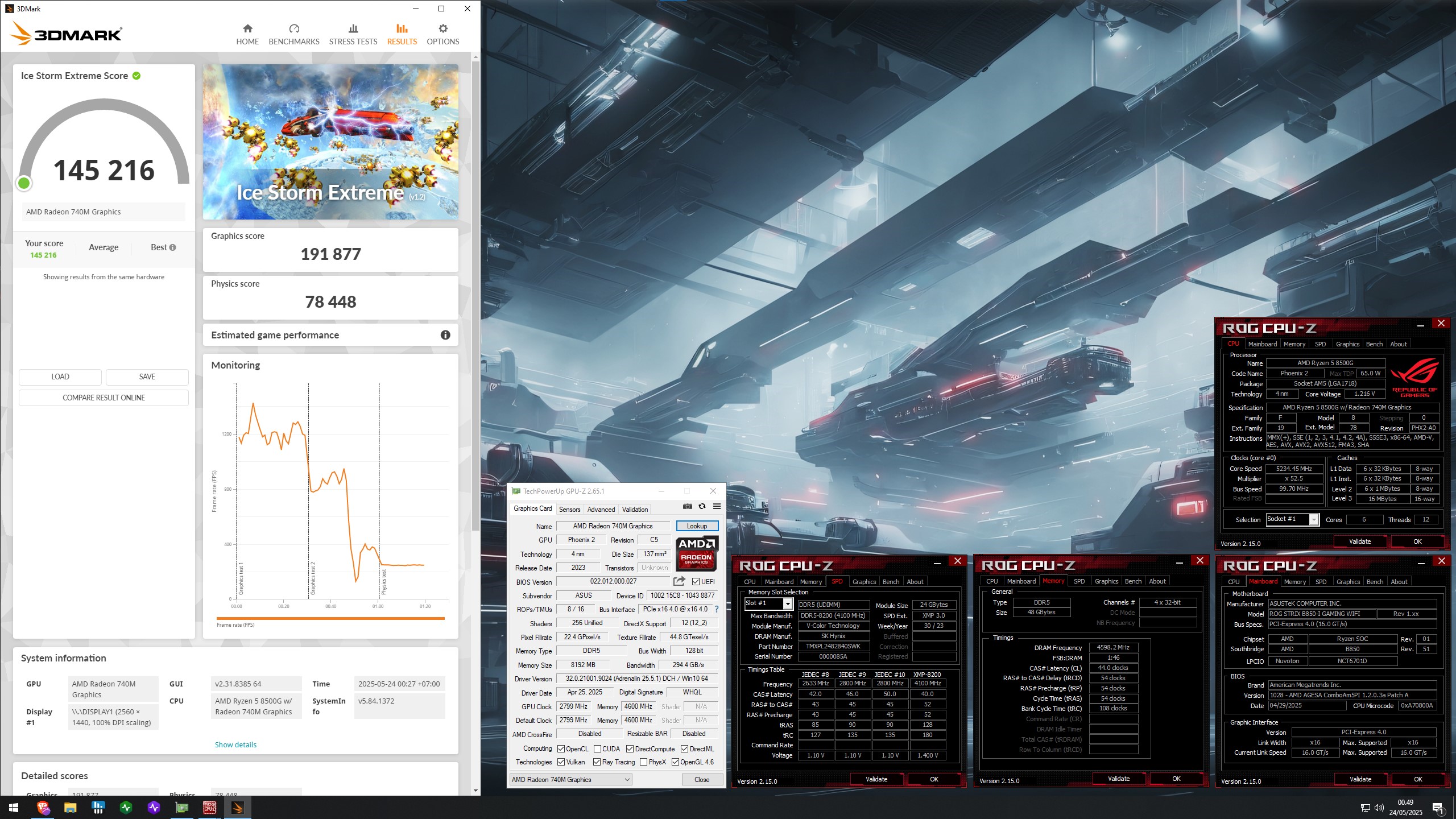The height and width of the screenshot is (819, 1456).
Task: Go to BENCHMARKS in 3DMark
Action: pos(293,35)
